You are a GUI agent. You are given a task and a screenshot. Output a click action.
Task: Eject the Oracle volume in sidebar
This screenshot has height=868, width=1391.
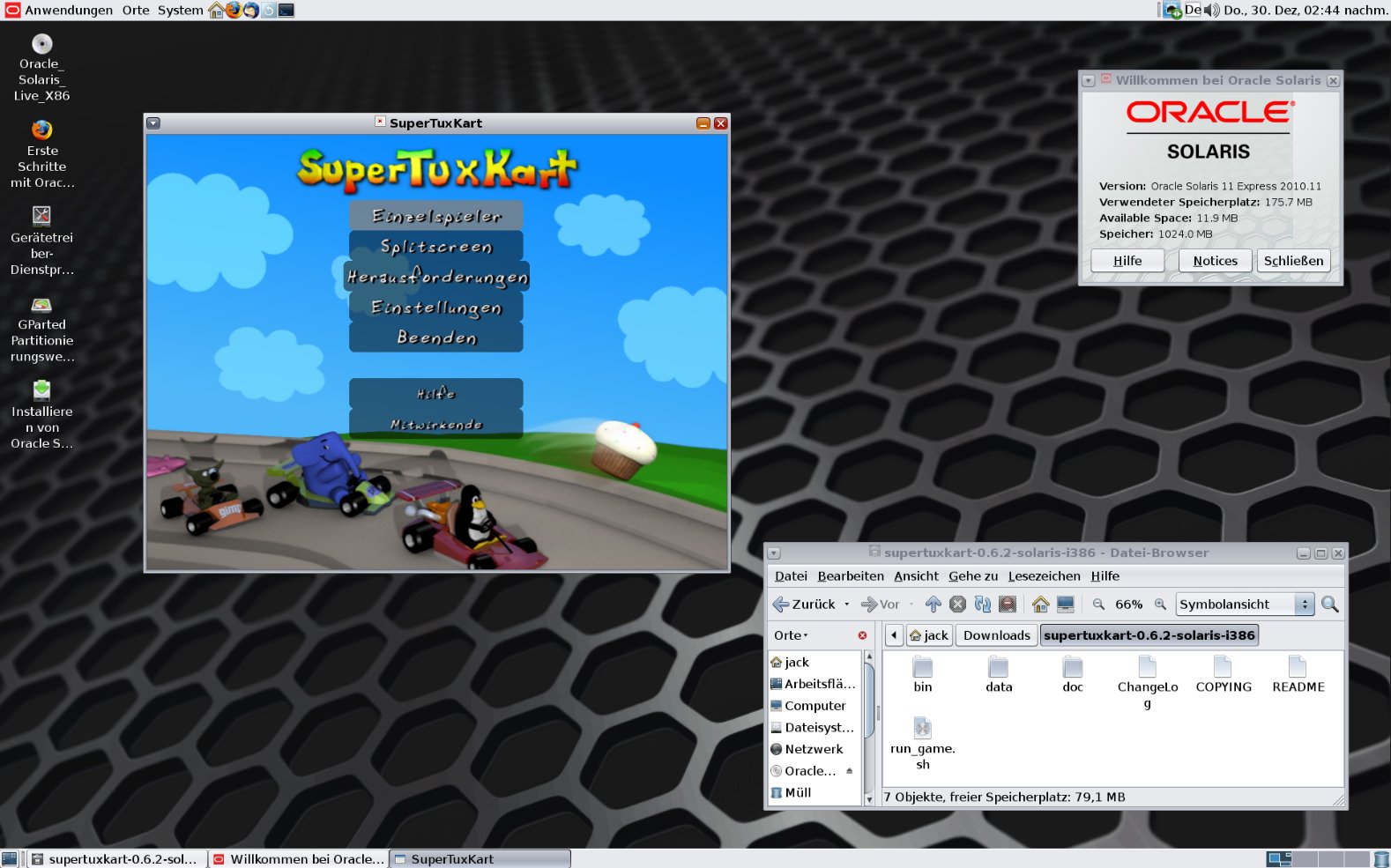(x=850, y=770)
